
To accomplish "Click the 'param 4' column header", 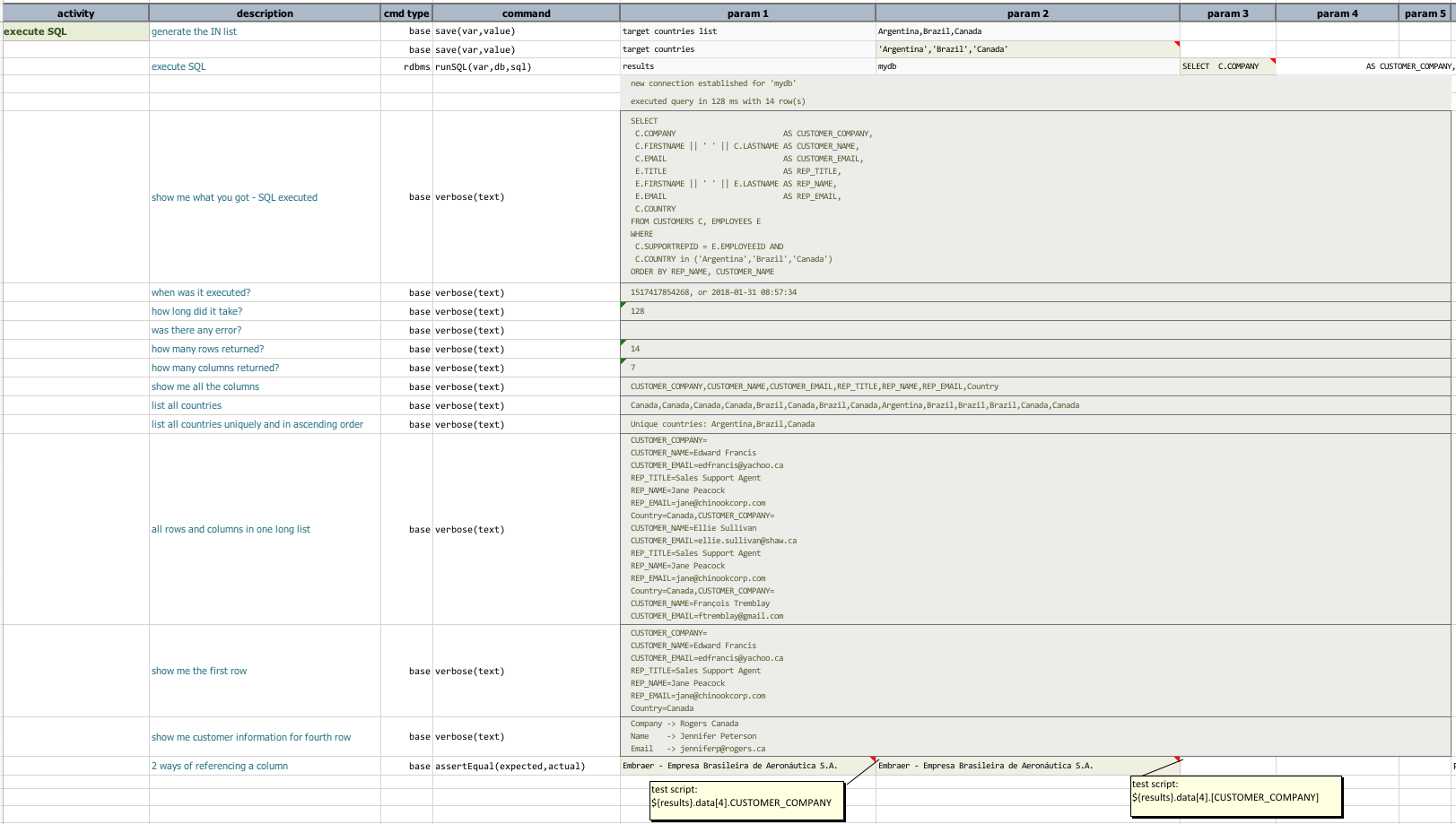I will tap(1337, 13).
